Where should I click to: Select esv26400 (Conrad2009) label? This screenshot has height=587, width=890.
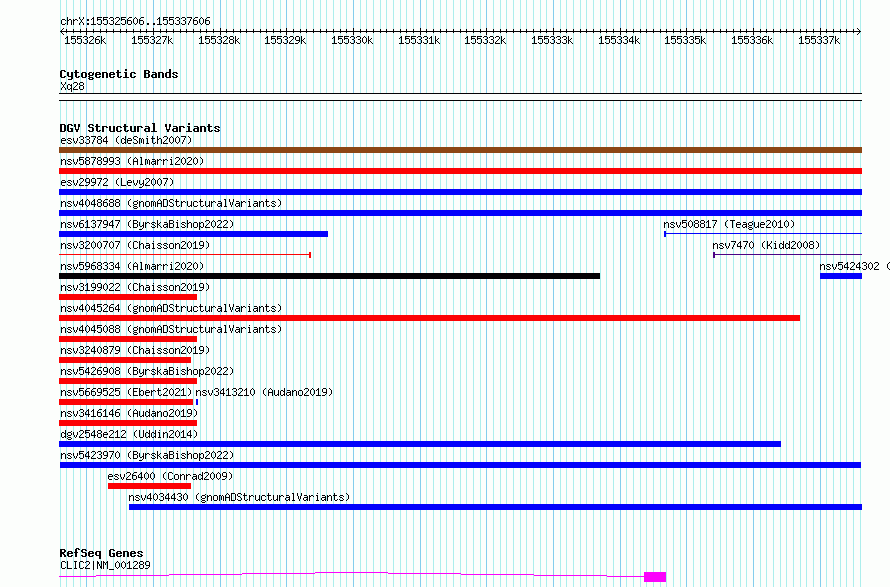coord(170,476)
